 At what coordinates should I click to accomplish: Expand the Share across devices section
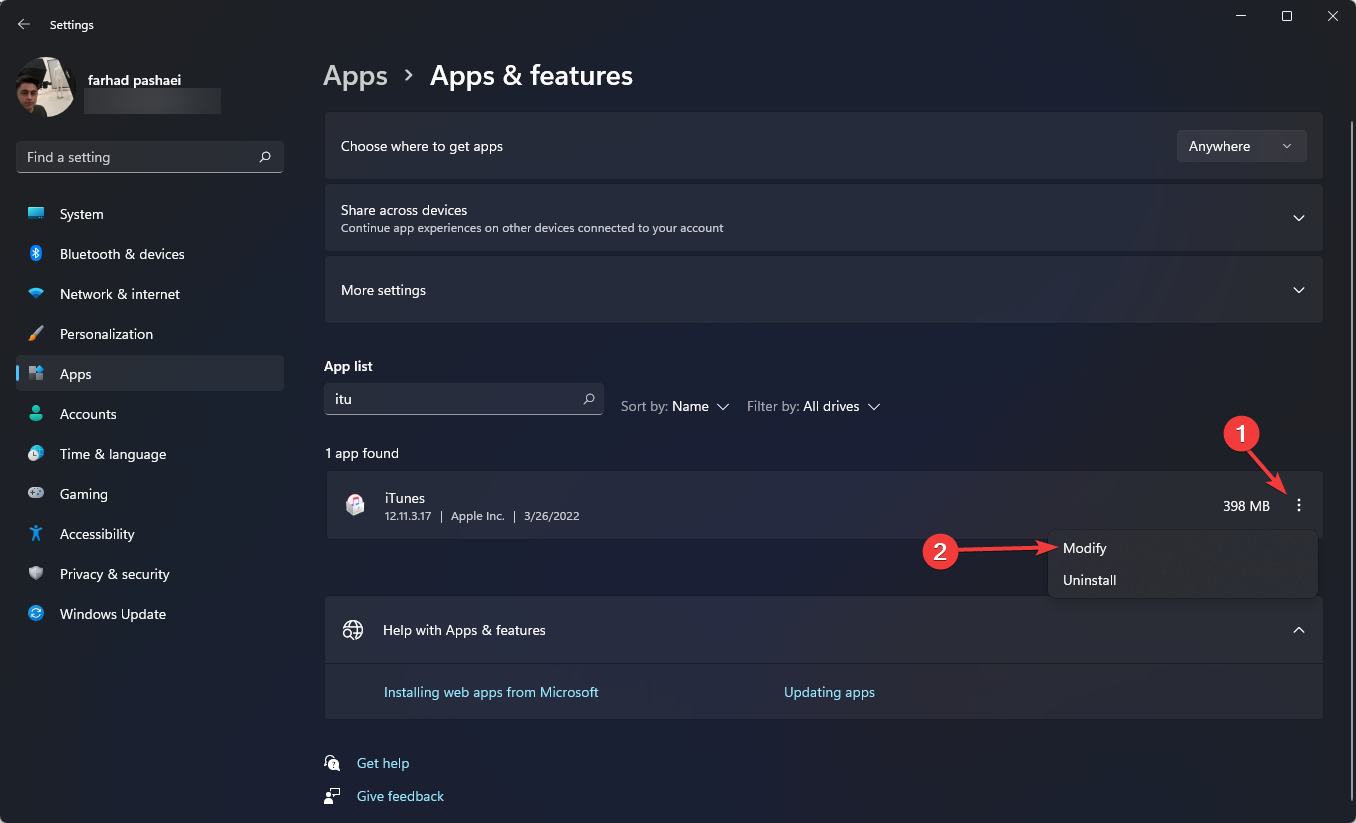point(1298,218)
